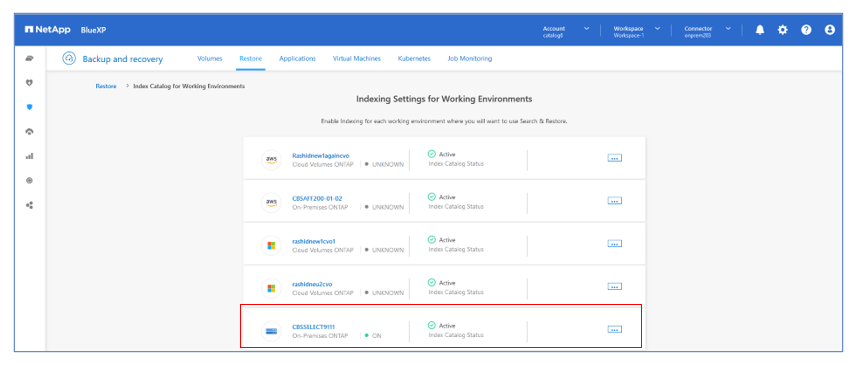Open the CBSSELECT9111 working environment link
862x366 pixels.
click(x=313, y=327)
